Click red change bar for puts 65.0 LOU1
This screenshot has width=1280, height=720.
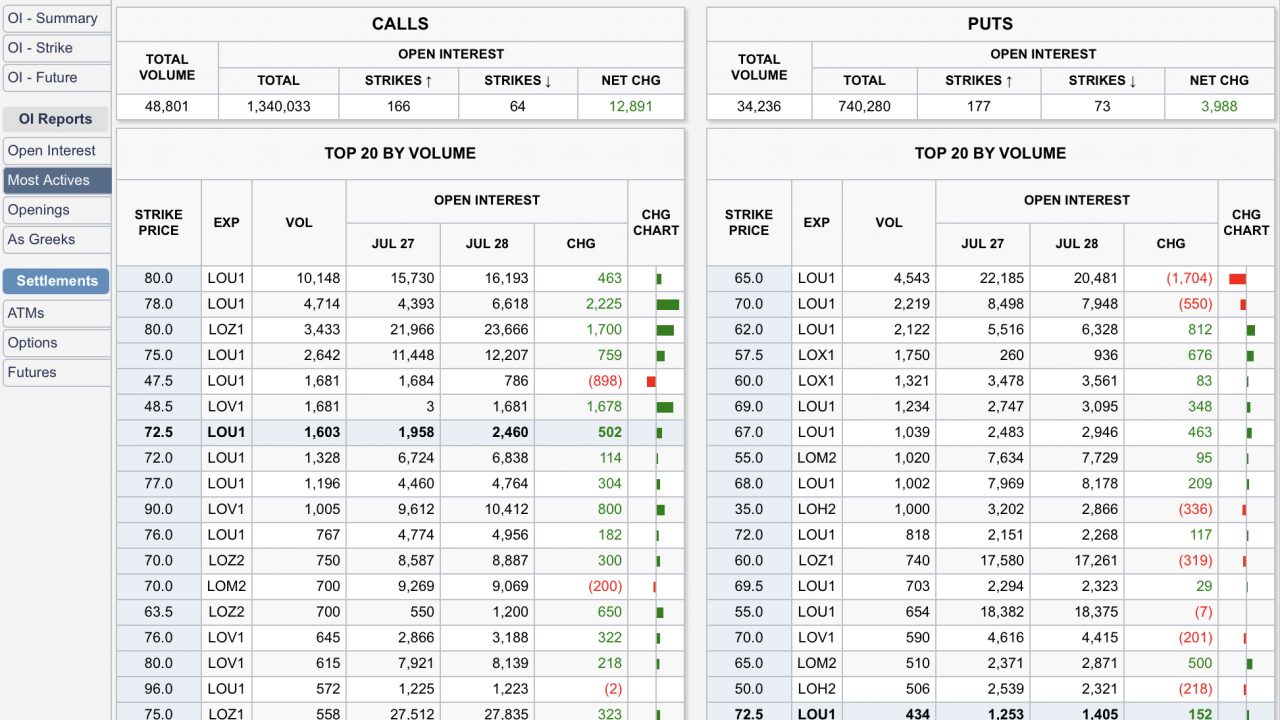coord(1237,279)
